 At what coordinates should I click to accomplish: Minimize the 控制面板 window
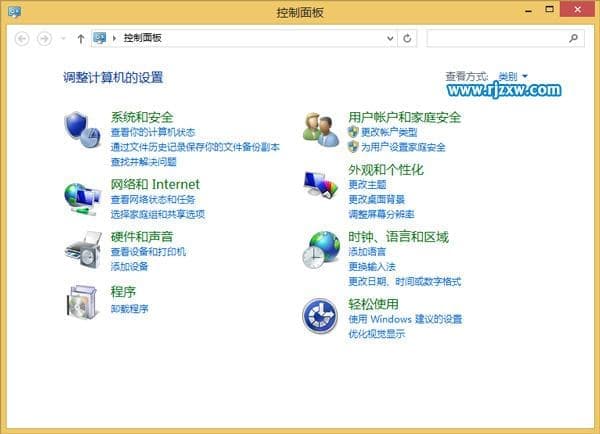click(x=528, y=10)
